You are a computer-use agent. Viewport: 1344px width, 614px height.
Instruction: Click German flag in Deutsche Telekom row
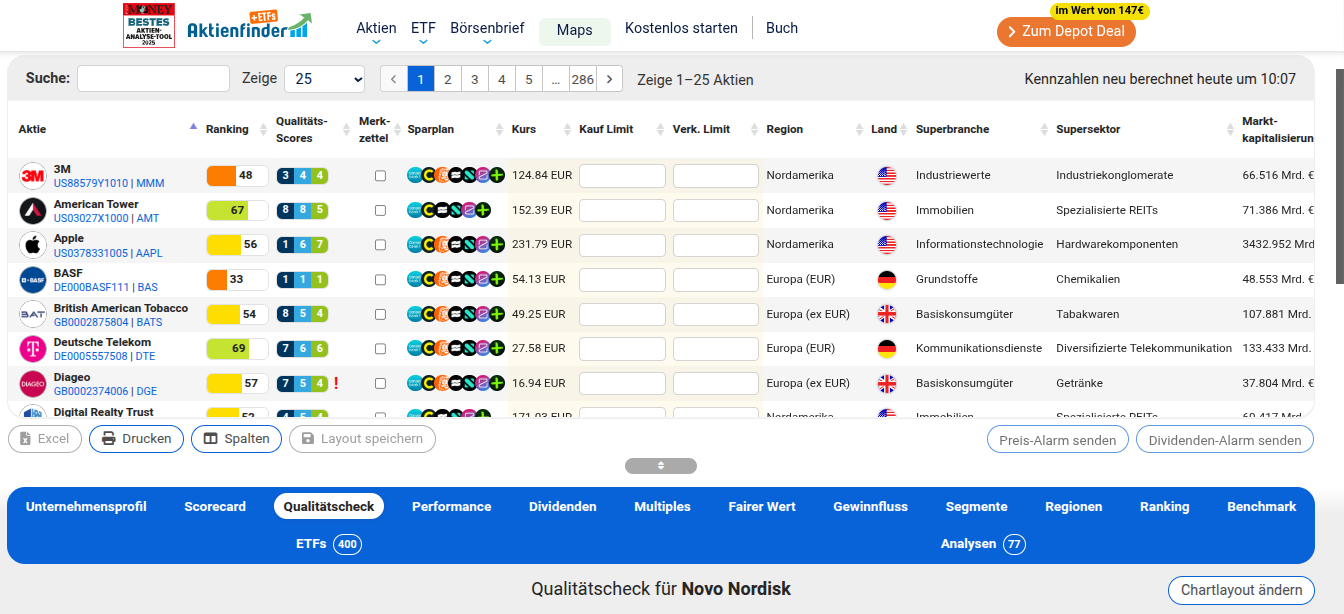pos(886,348)
